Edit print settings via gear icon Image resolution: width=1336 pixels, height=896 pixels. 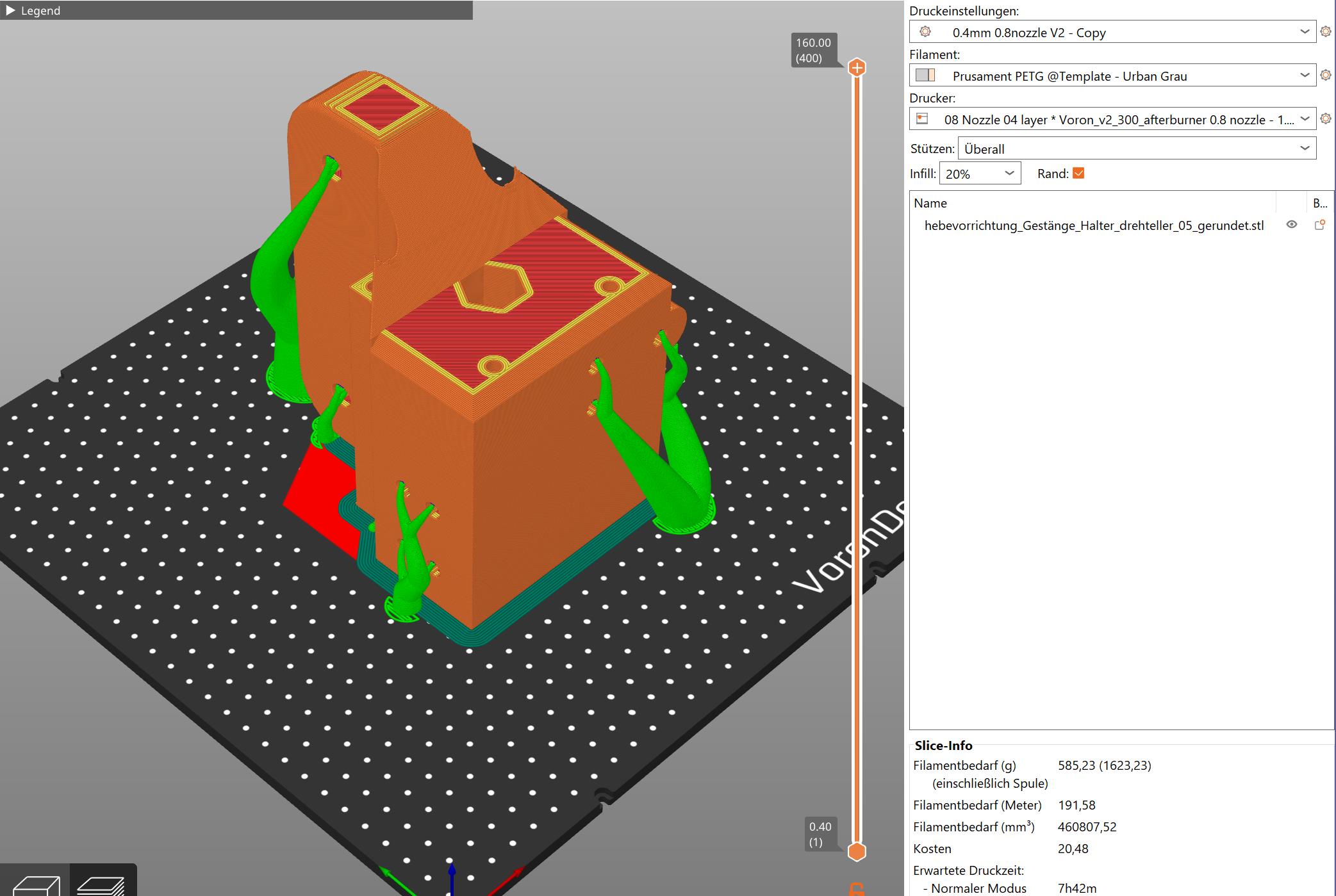click(1326, 31)
